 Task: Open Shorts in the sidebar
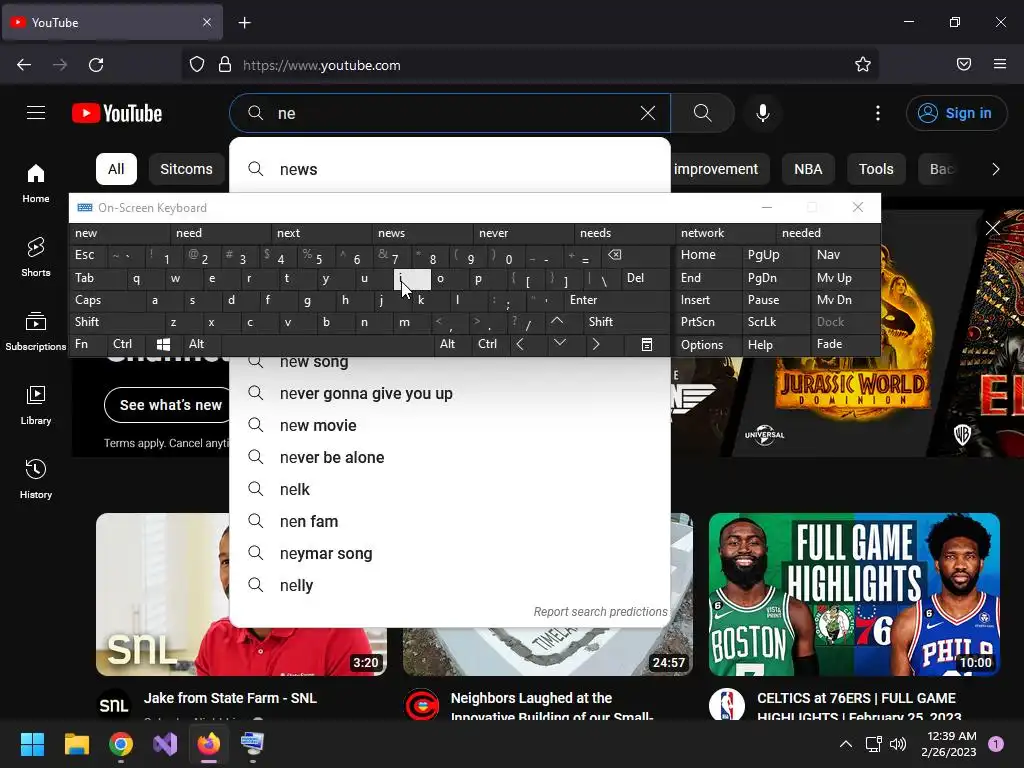(x=36, y=257)
